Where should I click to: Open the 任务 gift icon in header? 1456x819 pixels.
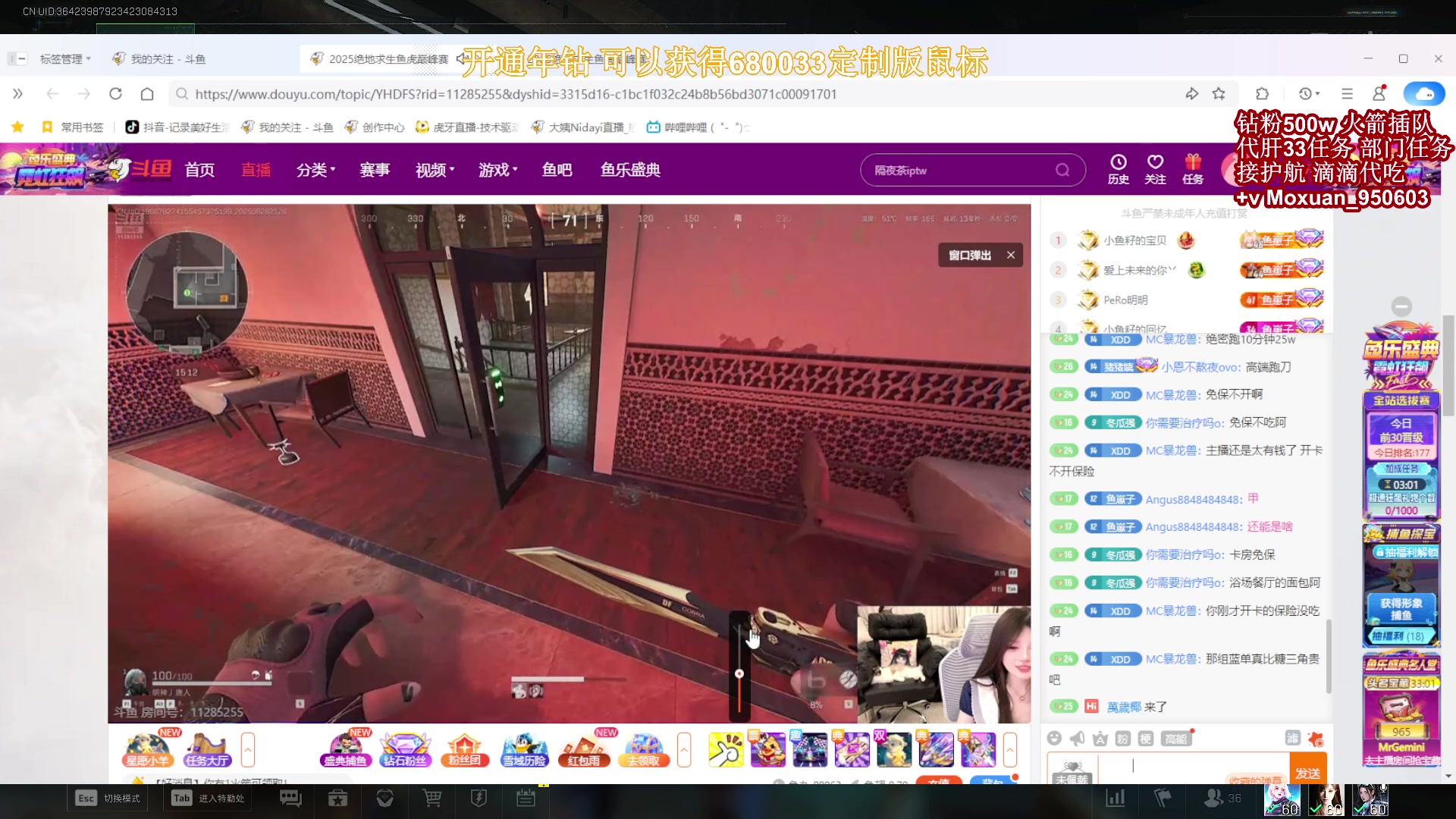[x=1193, y=169]
